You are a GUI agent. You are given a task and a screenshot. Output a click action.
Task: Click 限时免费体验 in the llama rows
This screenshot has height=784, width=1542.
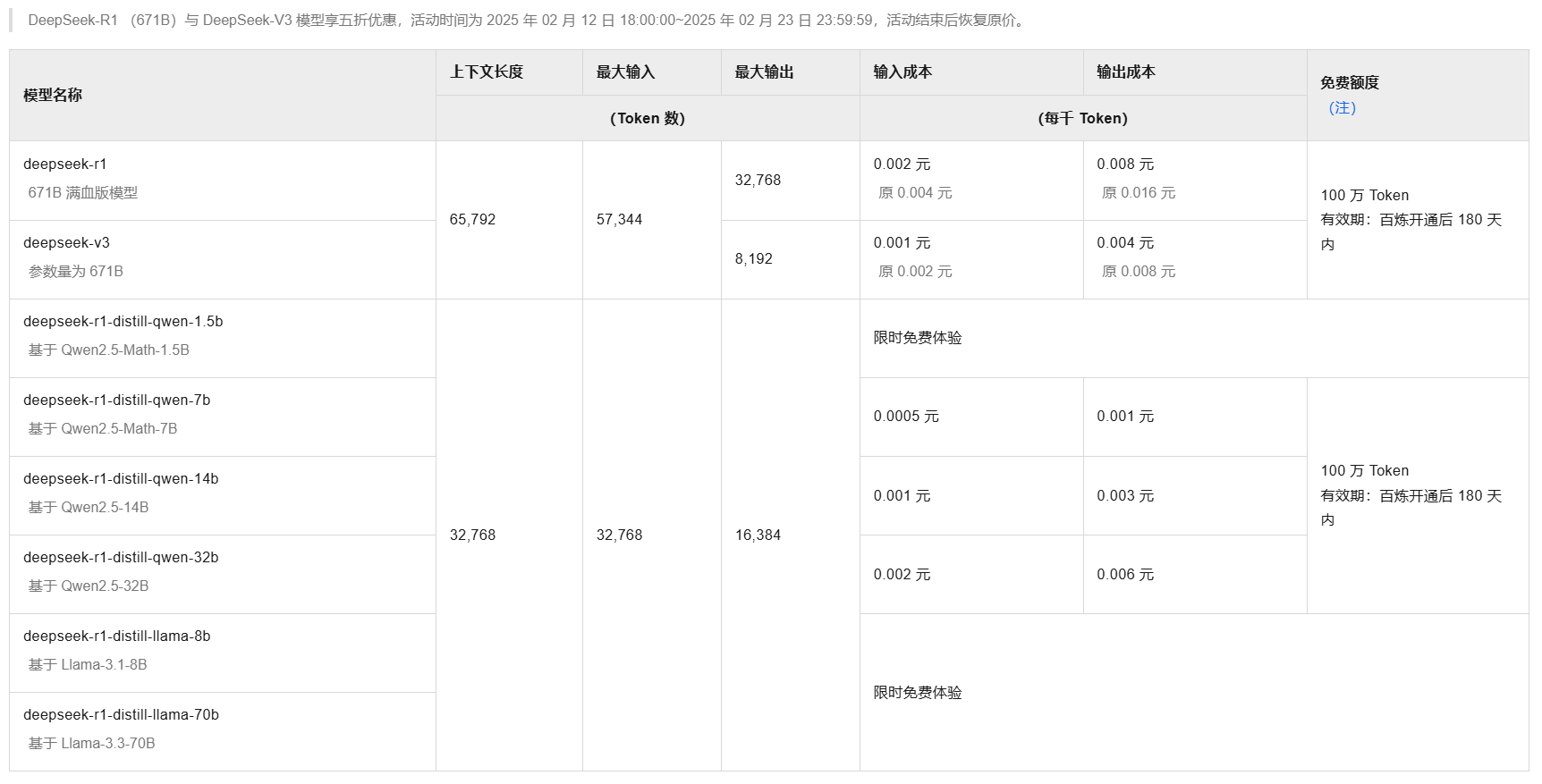[x=918, y=692]
